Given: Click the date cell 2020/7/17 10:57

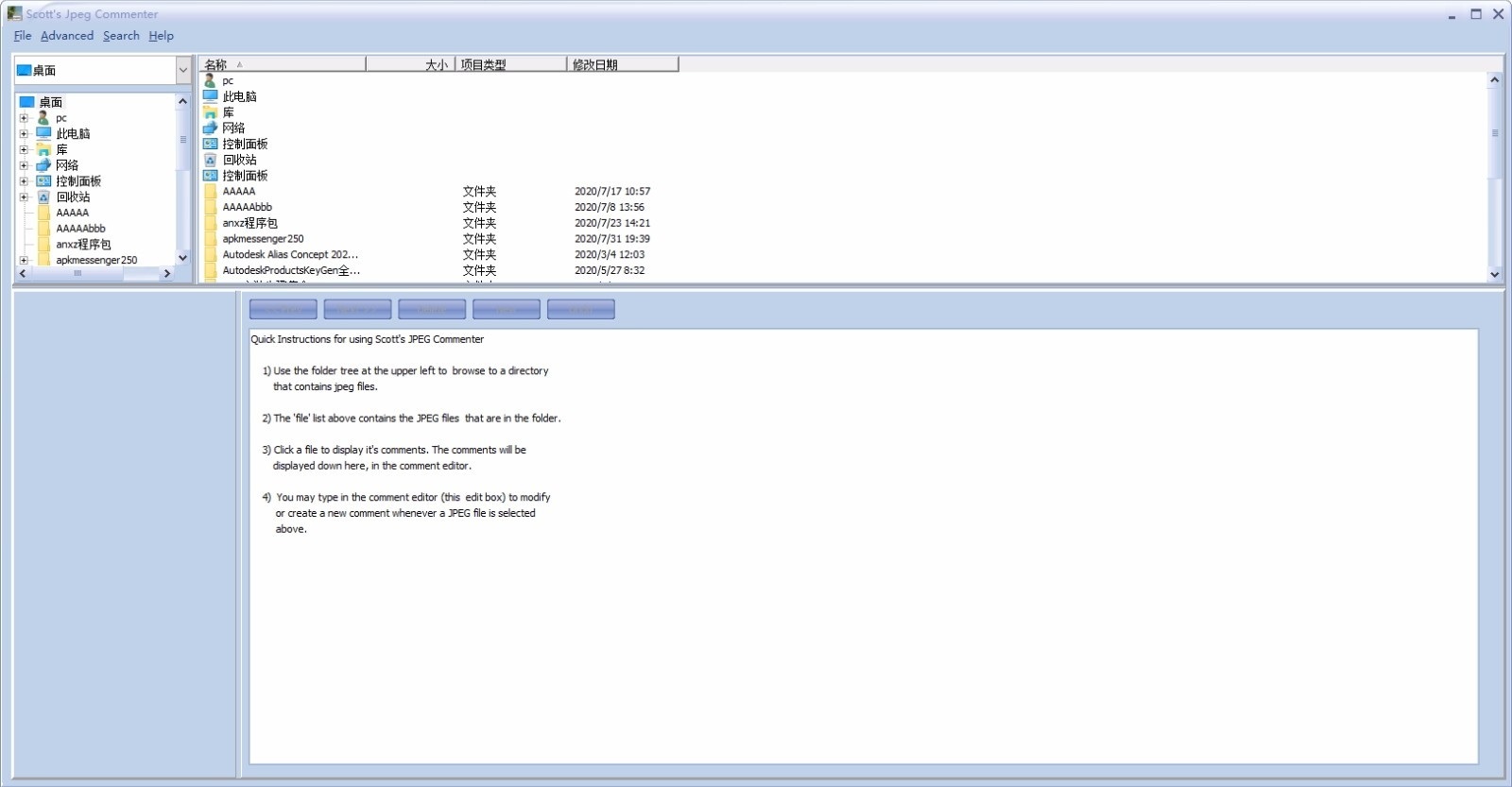Looking at the screenshot, I should tap(612, 191).
